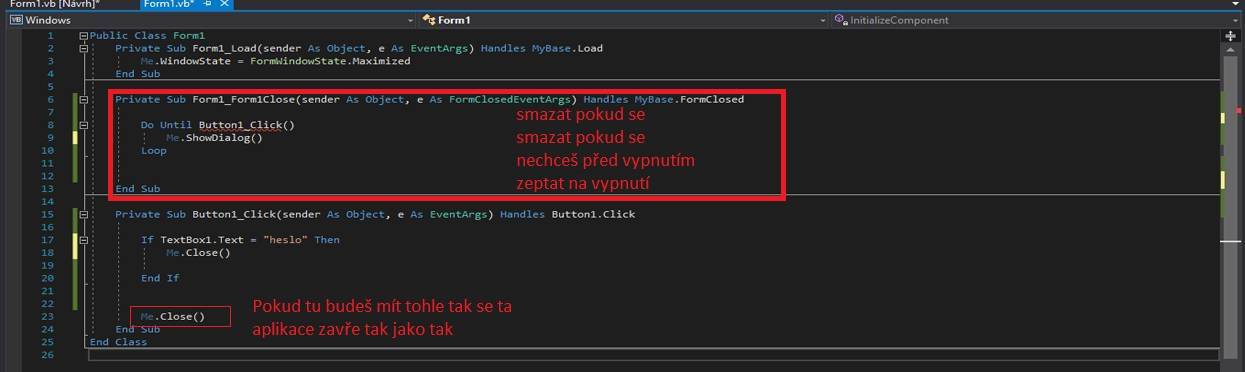Click 'End Sub' on line 4
The width and height of the screenshot is (1245, 372).
point(137,74)
